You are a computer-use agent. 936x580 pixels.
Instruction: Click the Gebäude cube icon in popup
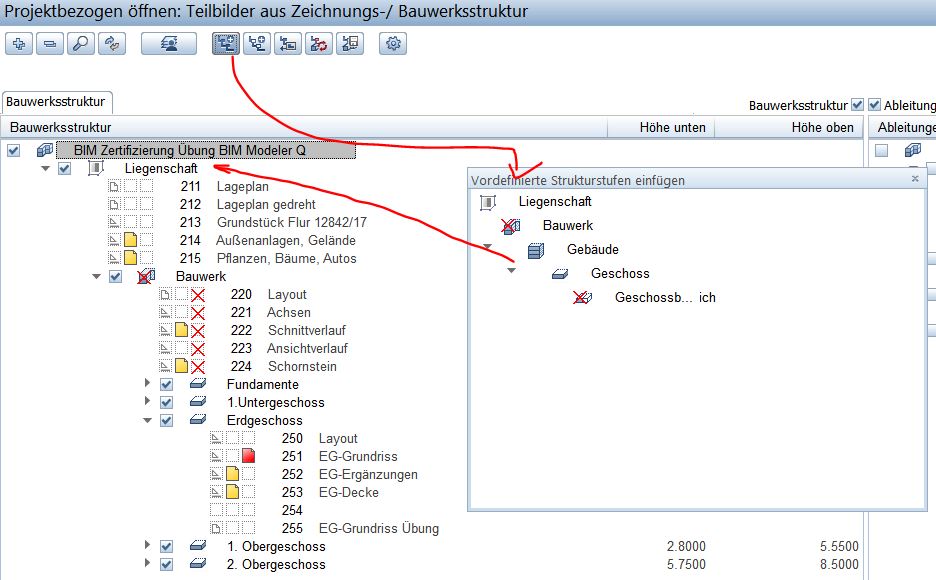(535, 250)
